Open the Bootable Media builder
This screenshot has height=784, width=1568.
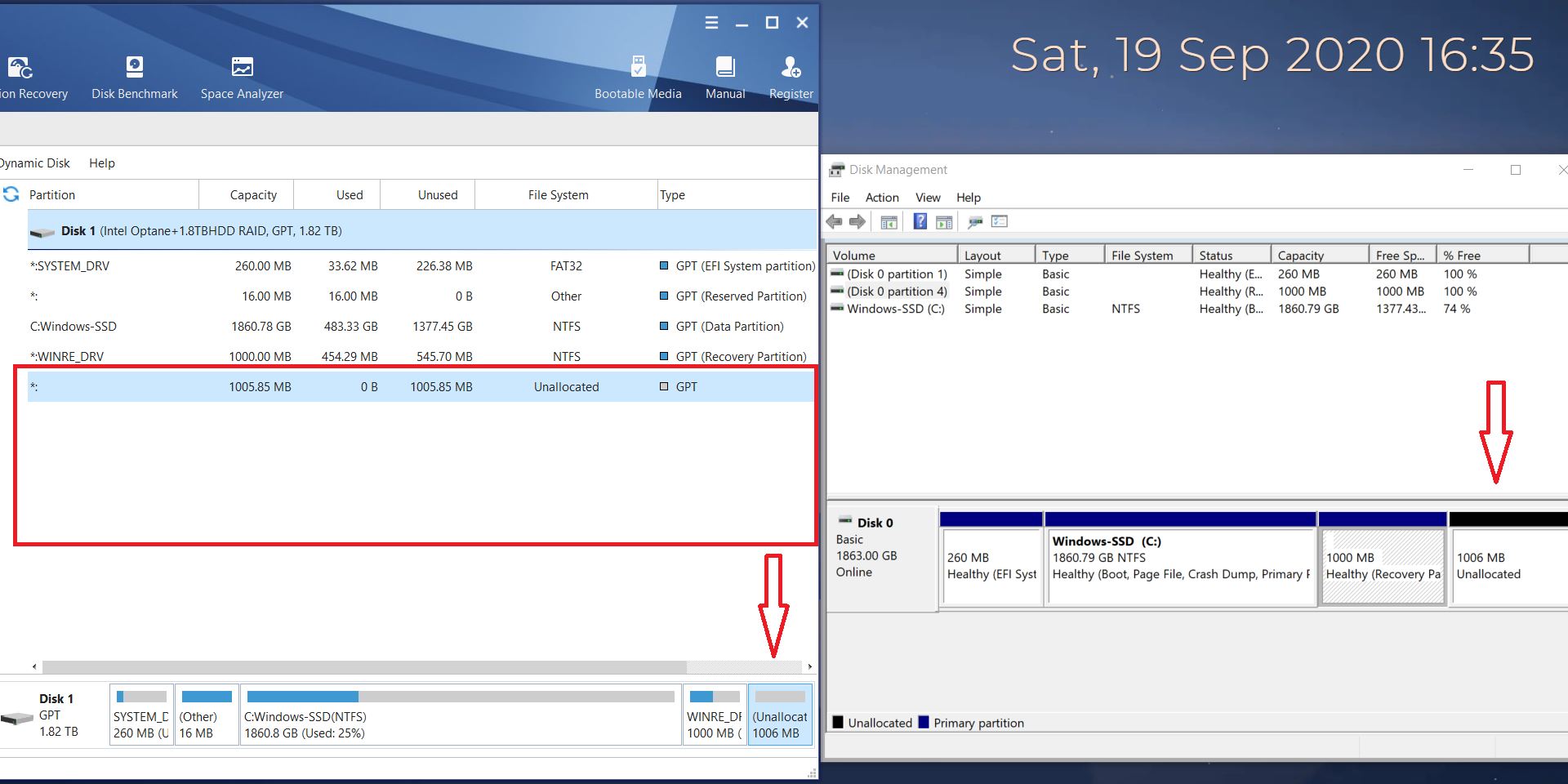pyautogui.click(x=638, y=78)
